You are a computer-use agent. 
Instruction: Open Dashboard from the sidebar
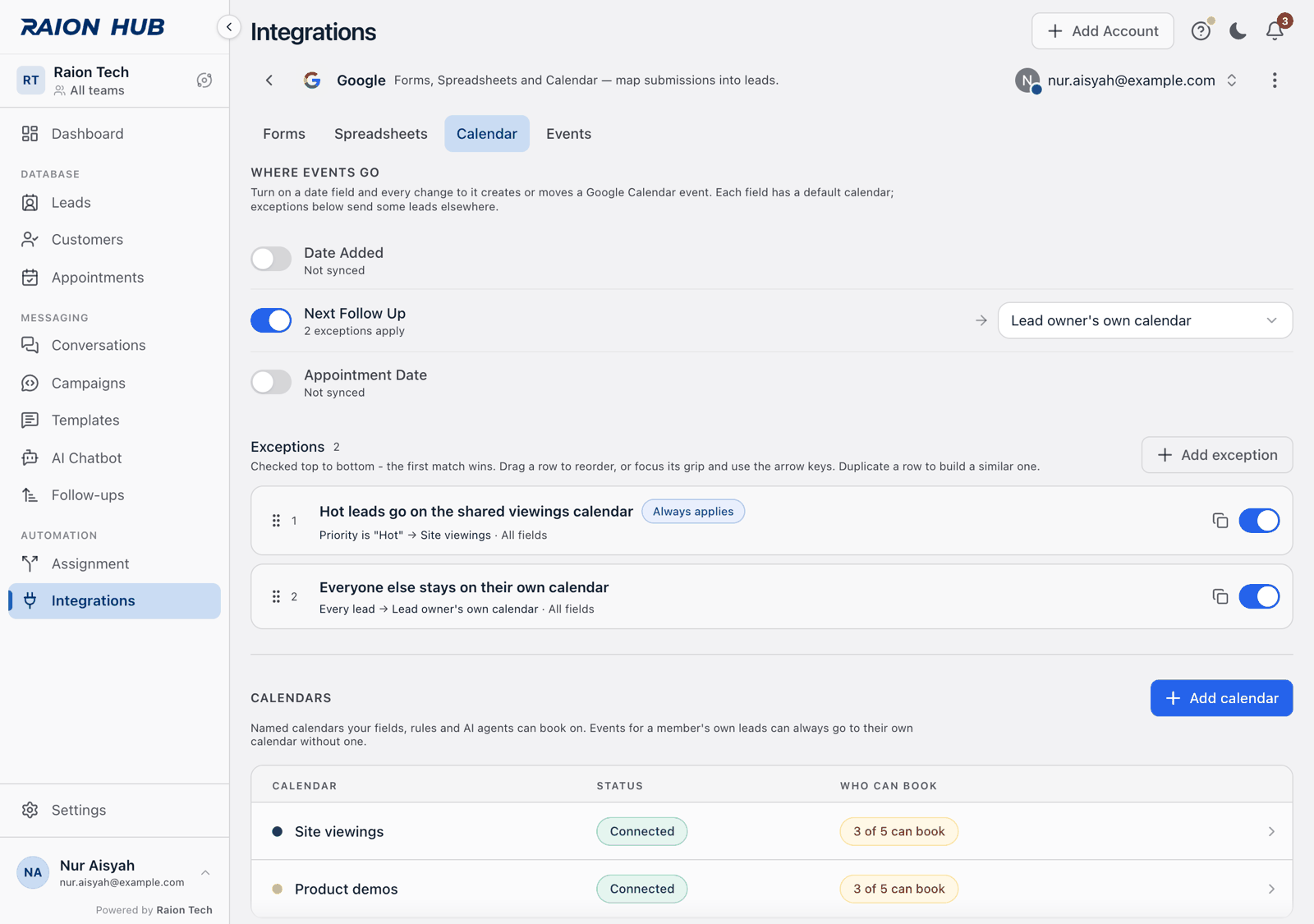click(114, 134)
